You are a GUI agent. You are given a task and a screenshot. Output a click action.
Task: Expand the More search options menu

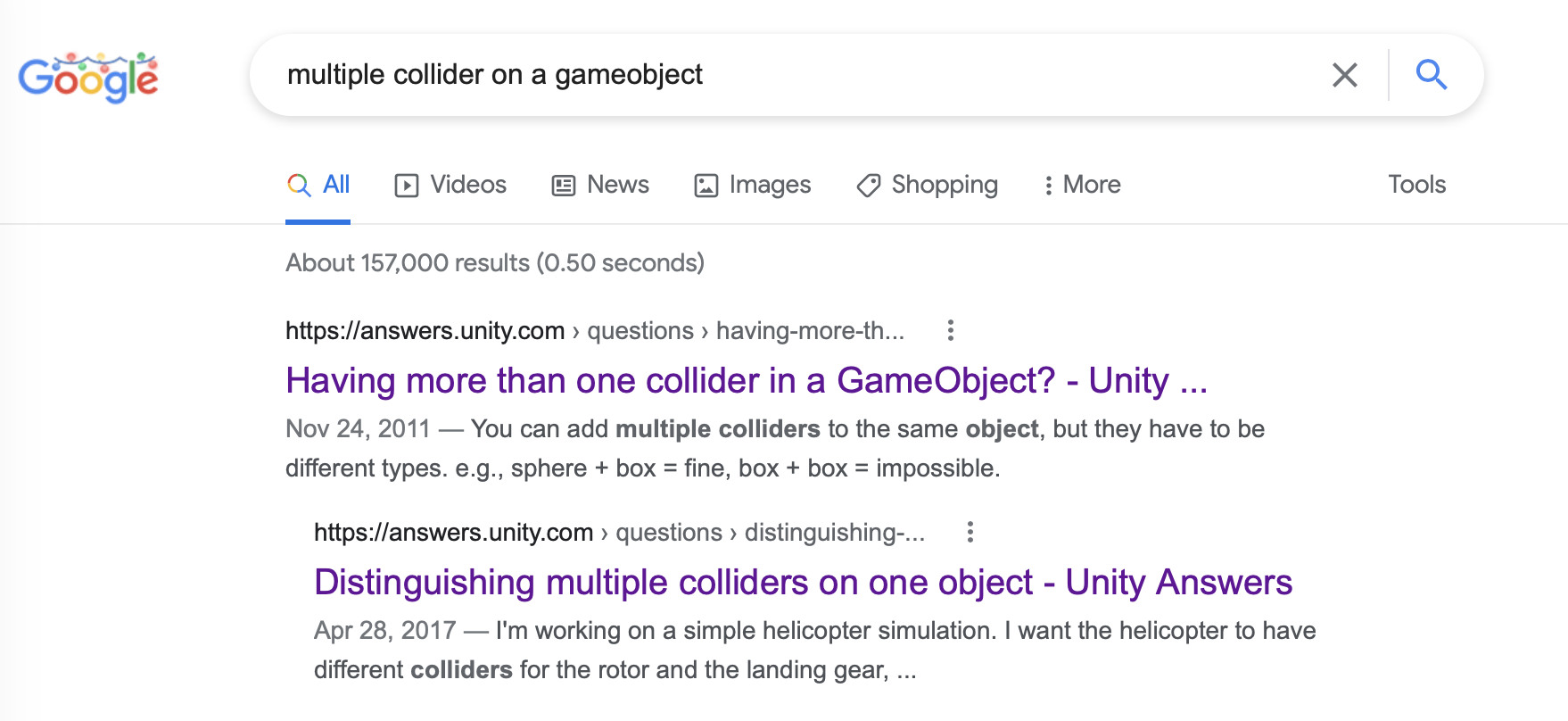(x=1081, y=185)
